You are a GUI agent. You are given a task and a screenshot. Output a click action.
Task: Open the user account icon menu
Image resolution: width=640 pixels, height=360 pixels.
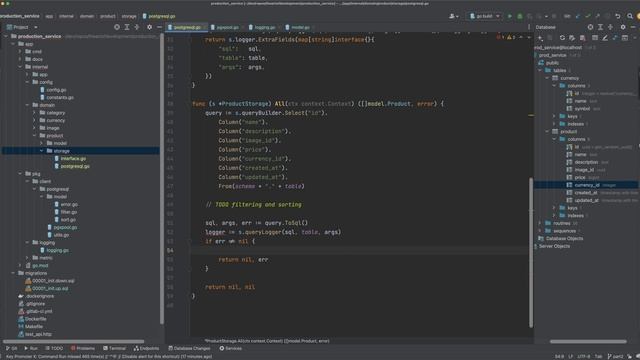click(453, 16)
